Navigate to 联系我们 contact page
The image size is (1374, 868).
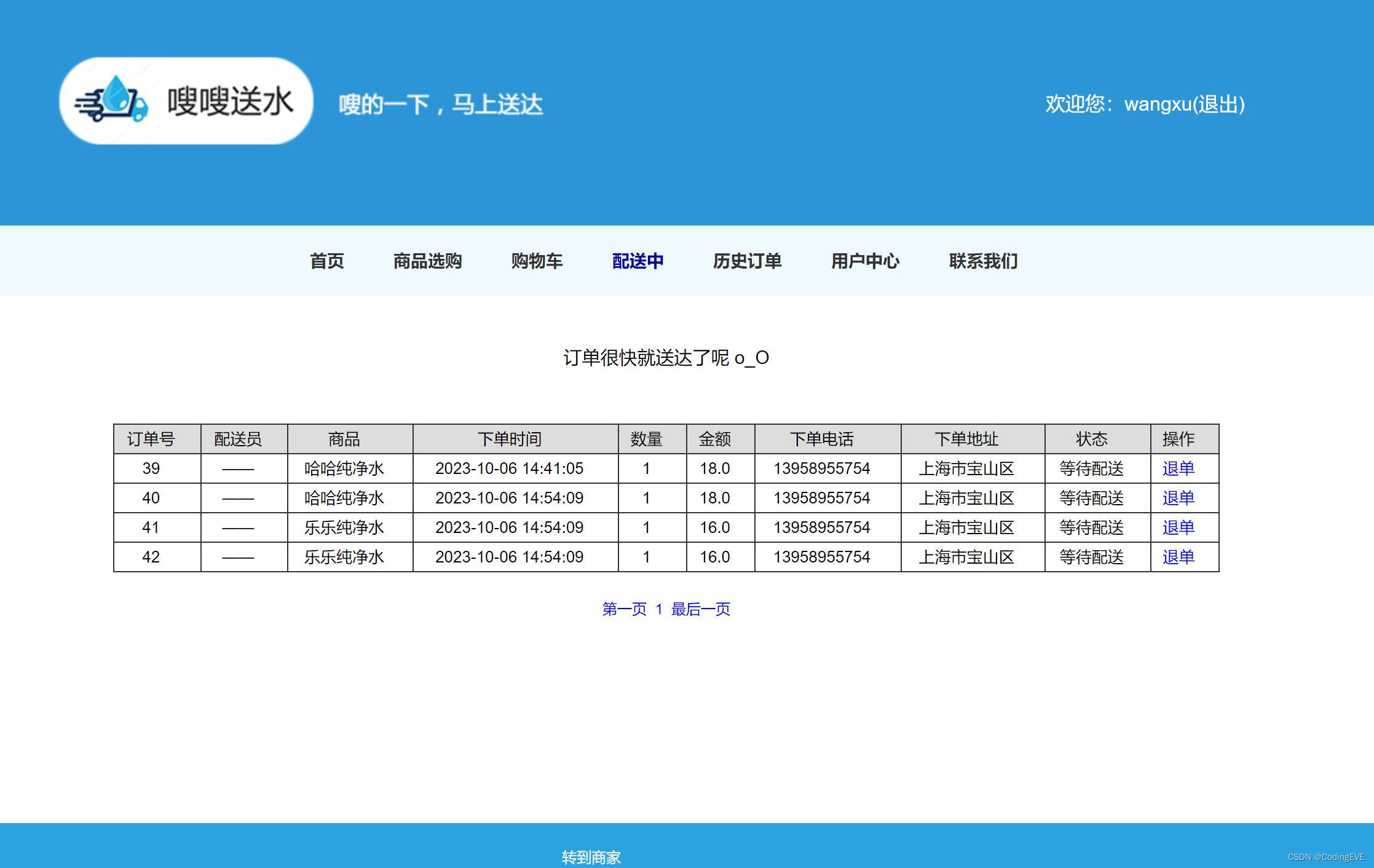(983, 261)
